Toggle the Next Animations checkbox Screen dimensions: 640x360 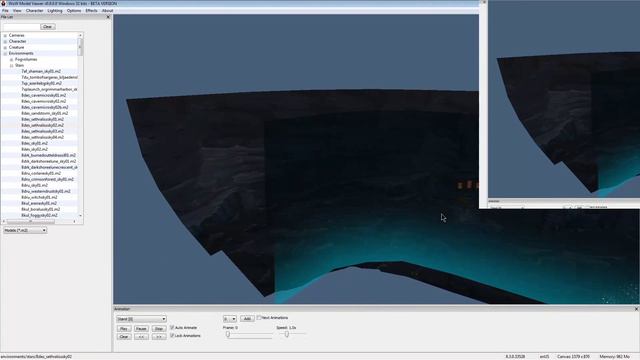(259, 318)
